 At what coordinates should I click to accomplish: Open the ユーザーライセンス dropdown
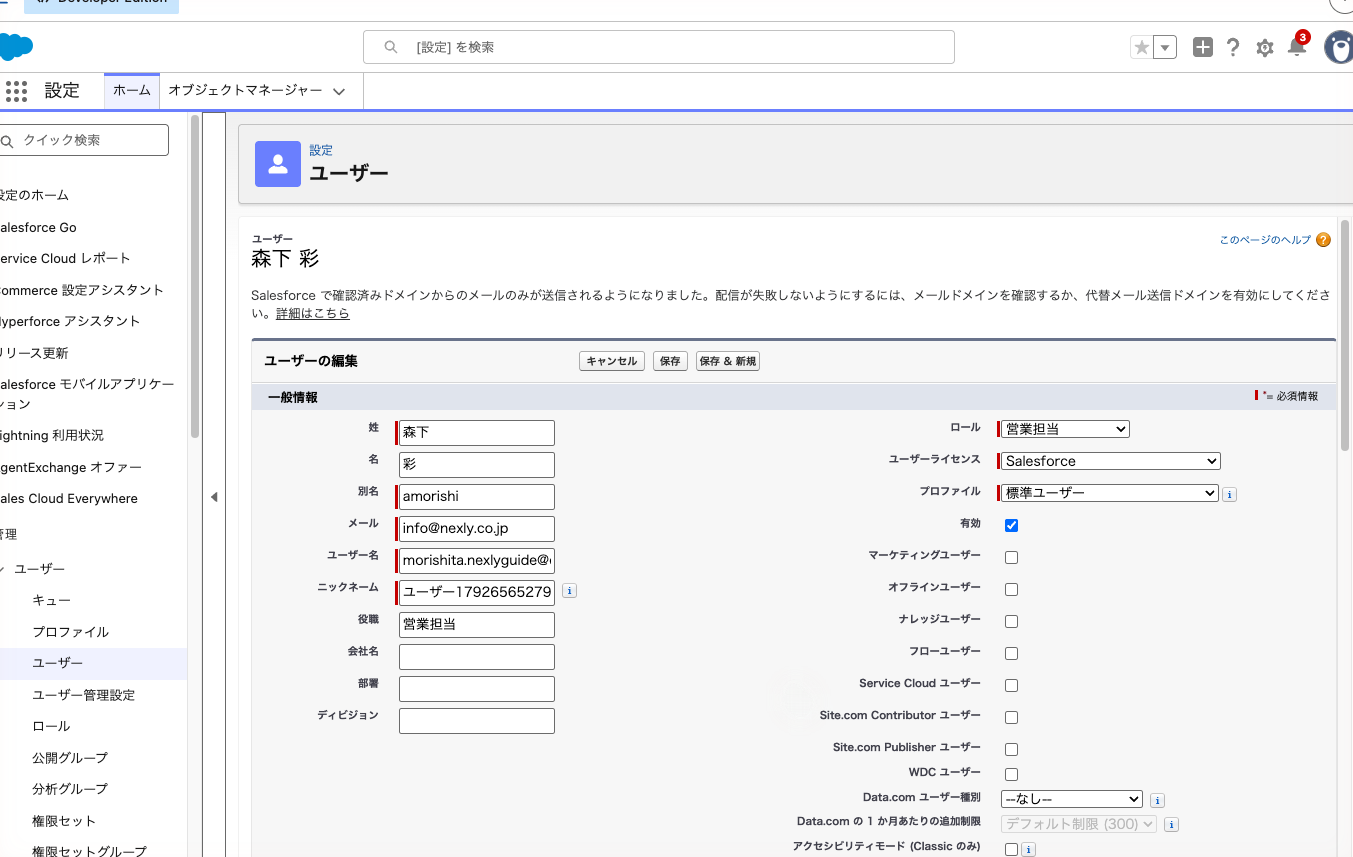(1111, 461)
